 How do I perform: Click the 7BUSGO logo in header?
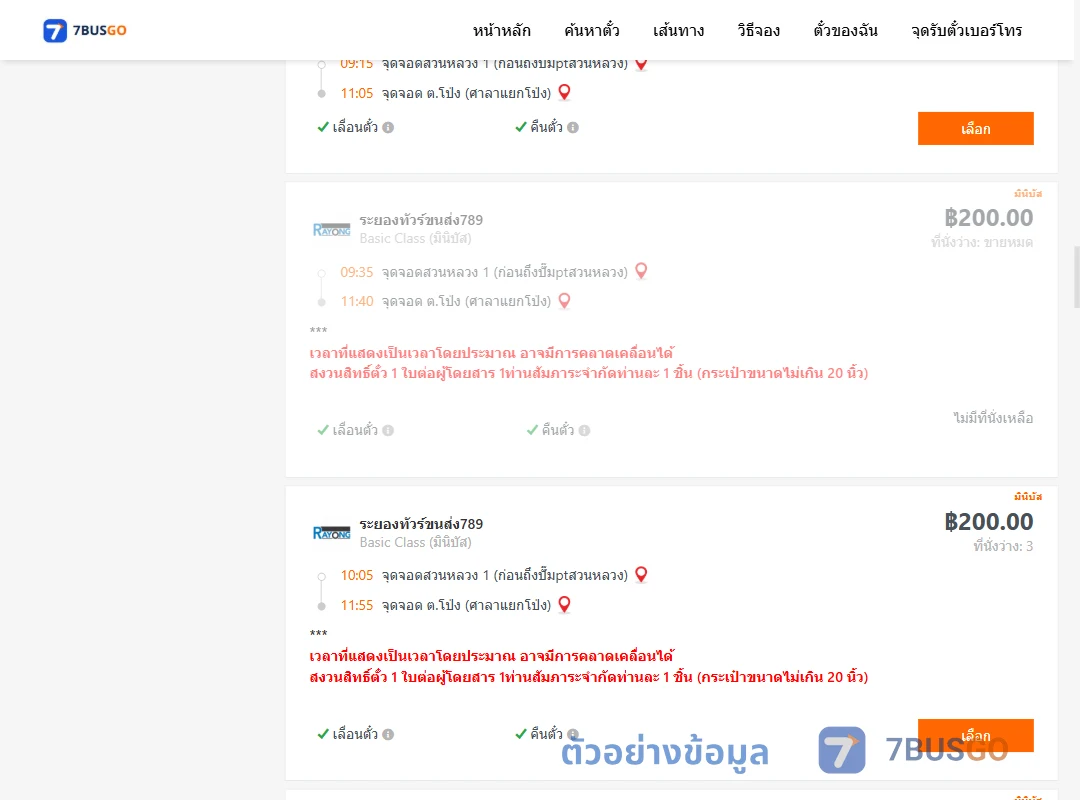click(85, 30)
